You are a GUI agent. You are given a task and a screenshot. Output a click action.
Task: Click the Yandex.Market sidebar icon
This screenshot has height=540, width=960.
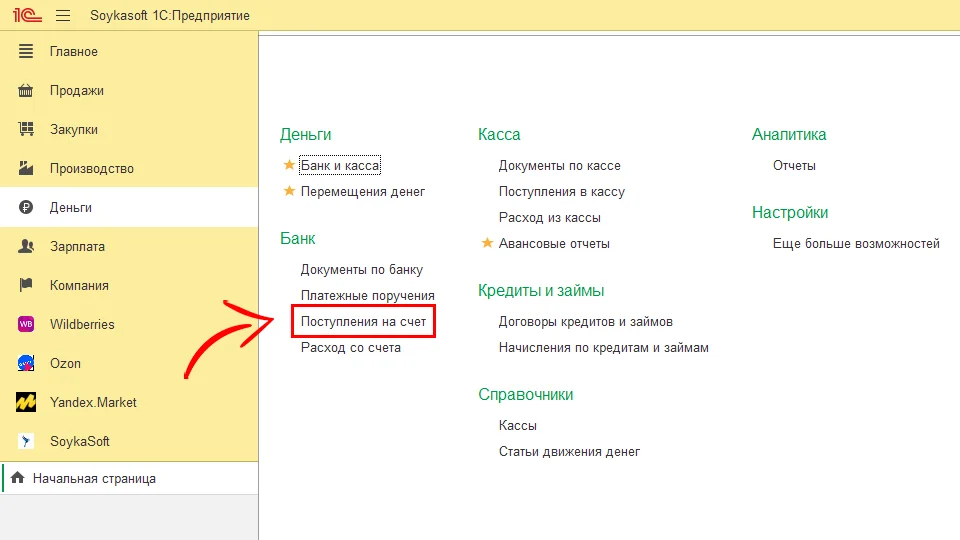coord(27,402)
